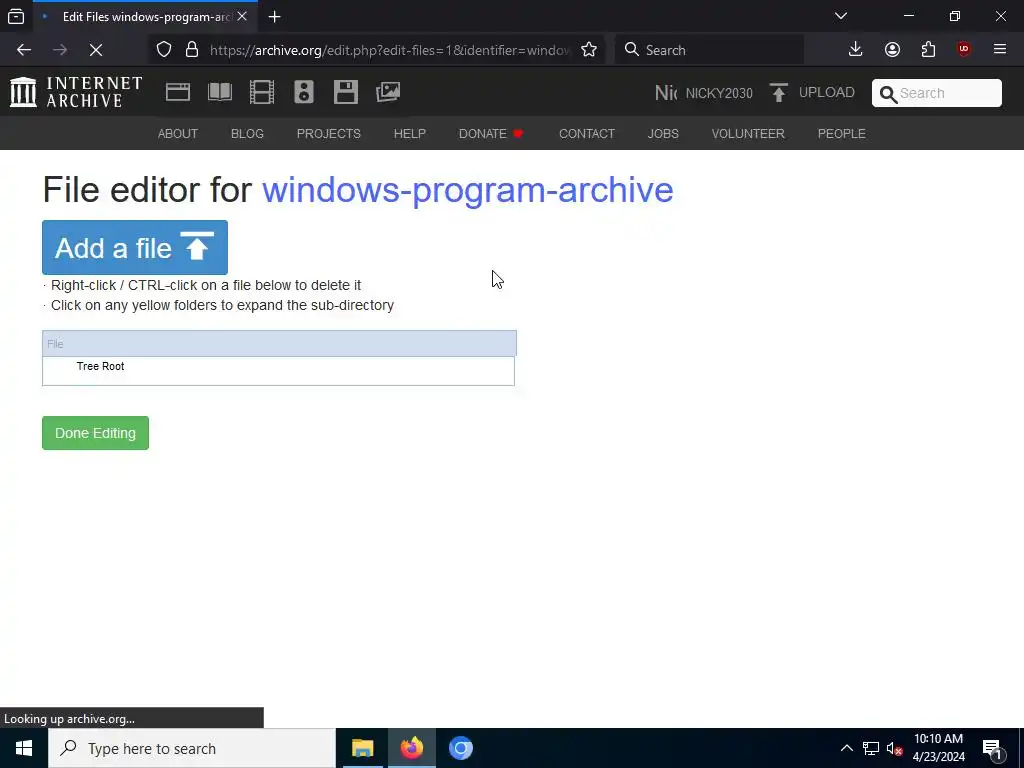
Task: Open the Windows Start menu
Action: 24,748
